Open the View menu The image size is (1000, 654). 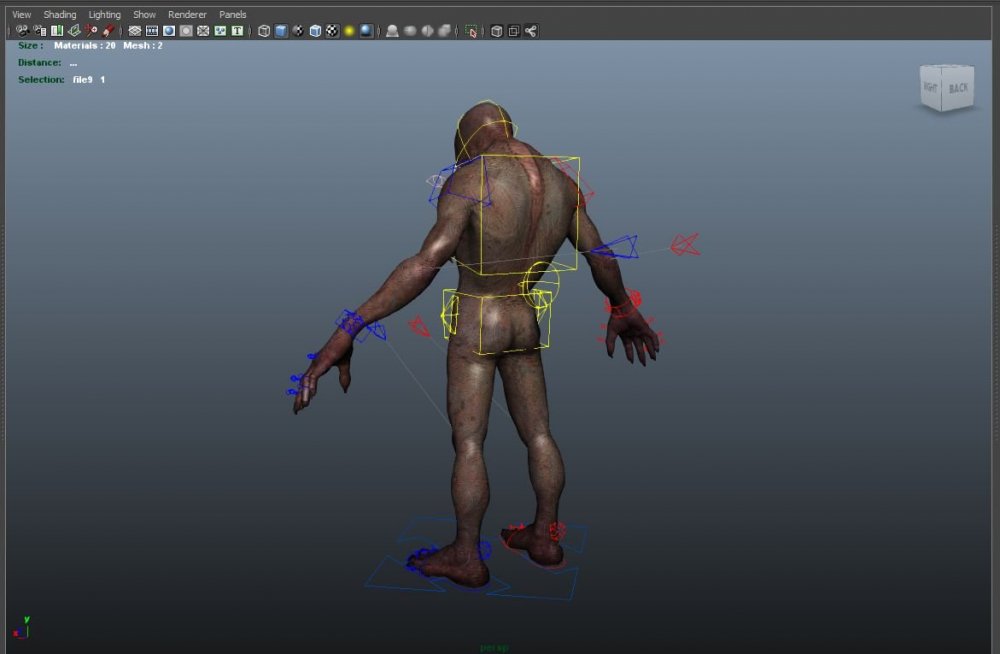(x=21, y=15)
